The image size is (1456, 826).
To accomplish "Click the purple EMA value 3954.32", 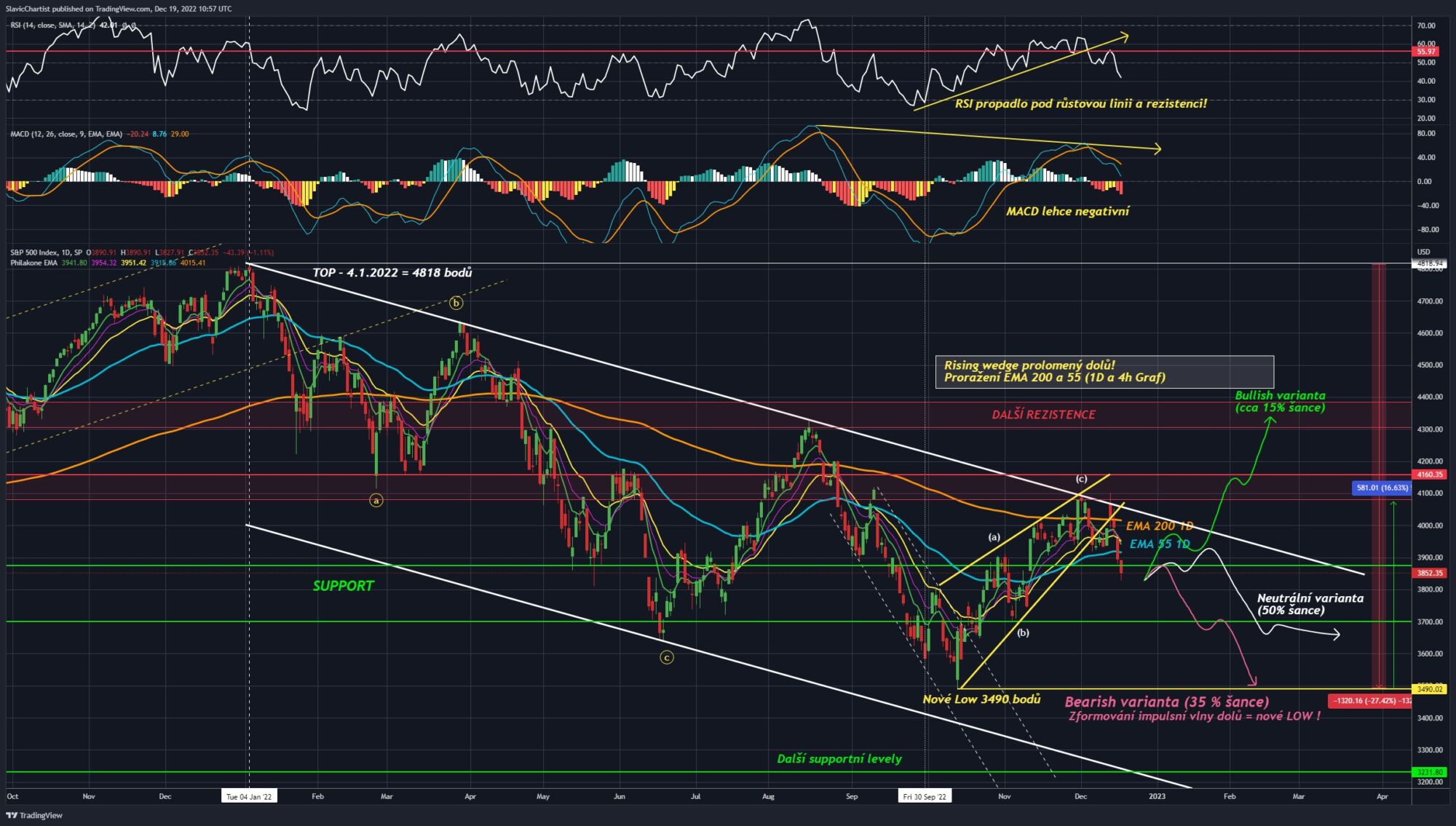I will (103, 263).
